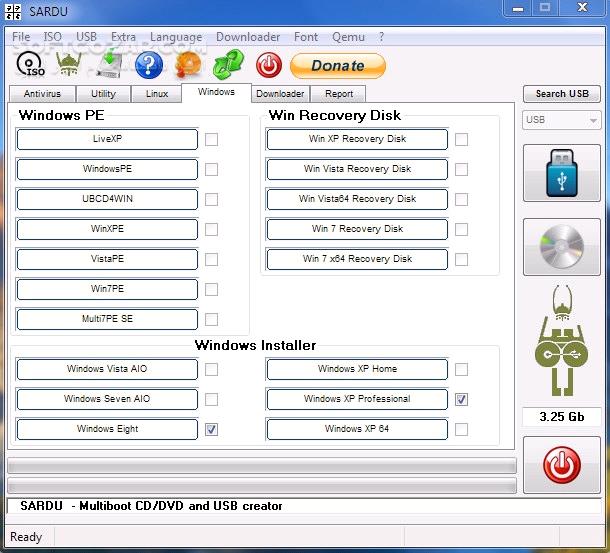Image resolution: width=610 pixels, height=553 pixels.
Task: Click the green update arrows icon
Action: click(x=228, y=64)
